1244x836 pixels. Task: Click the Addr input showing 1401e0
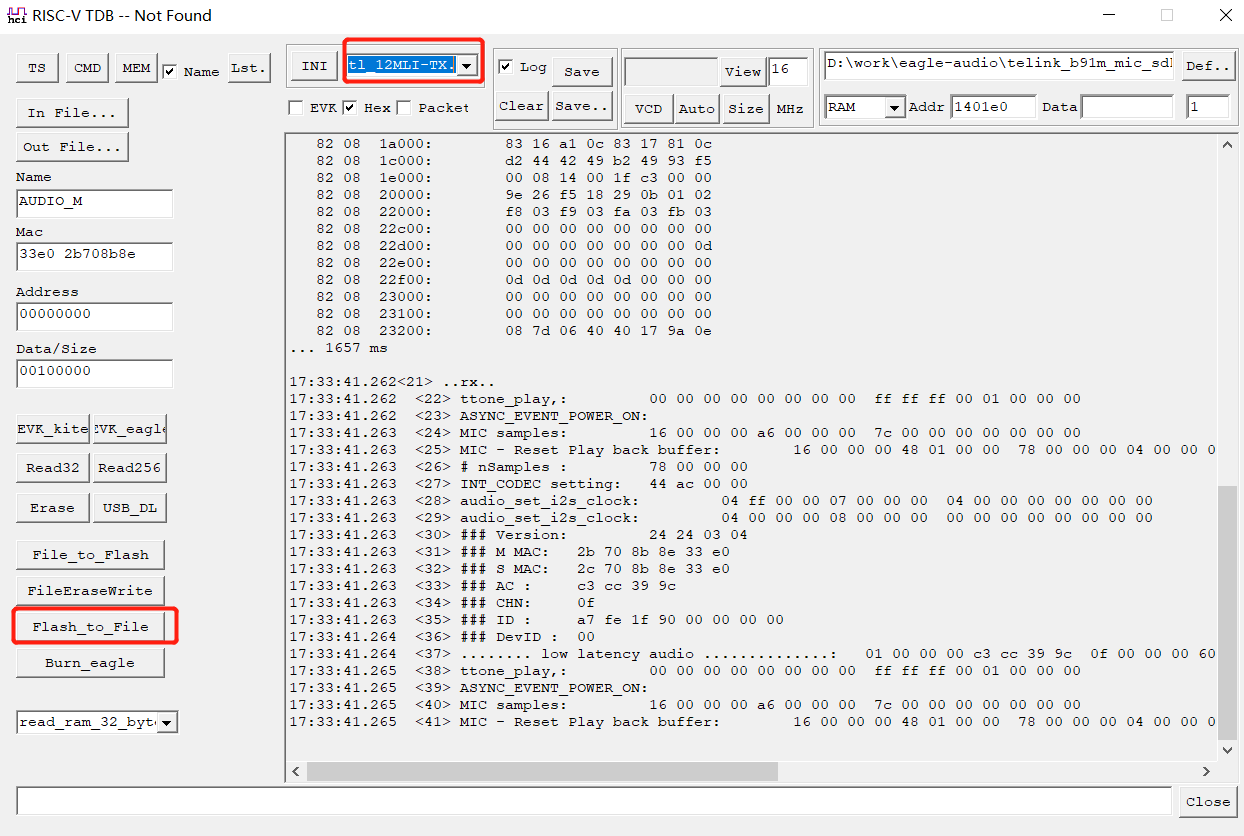(993, 106)
